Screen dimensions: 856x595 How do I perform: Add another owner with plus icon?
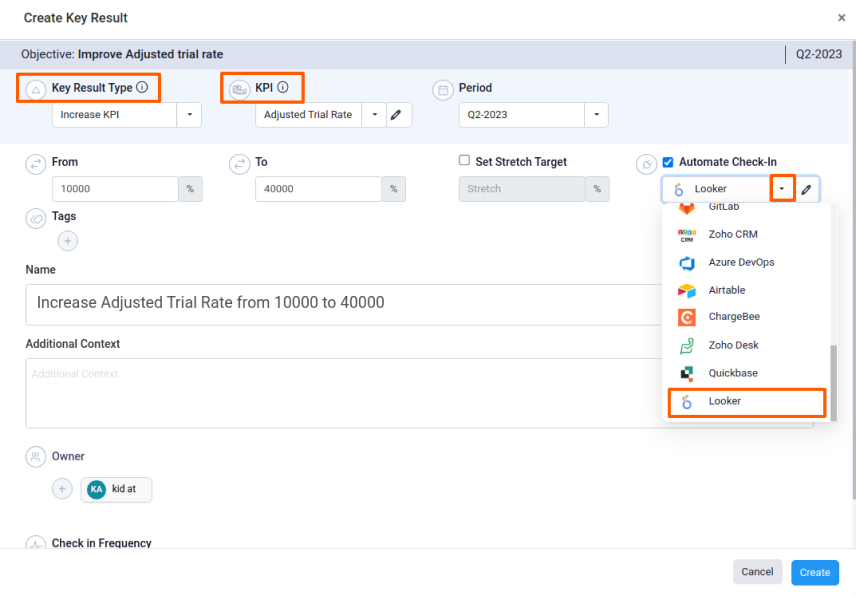coord(62,489)
